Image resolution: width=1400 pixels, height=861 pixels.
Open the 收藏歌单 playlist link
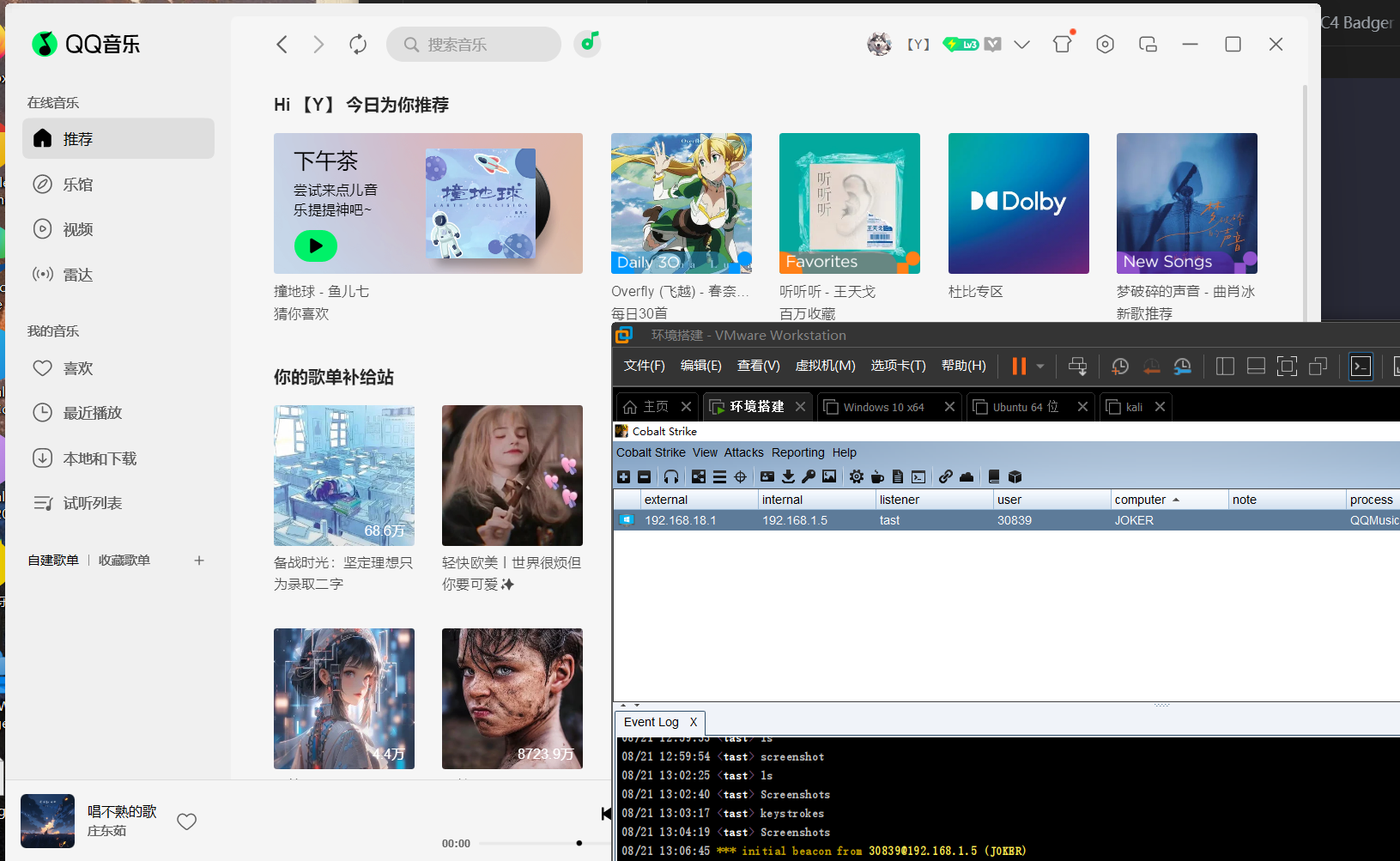click(124, 560)
